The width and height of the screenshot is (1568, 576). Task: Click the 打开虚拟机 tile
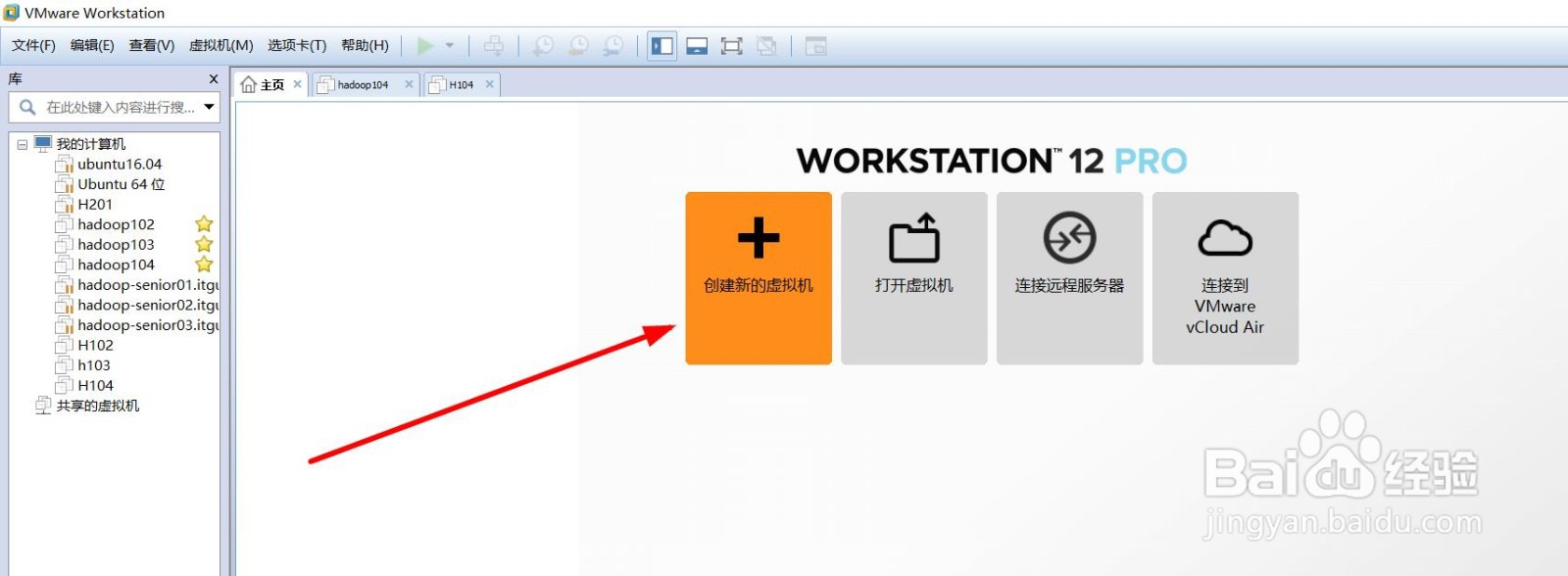coord(914,278)
